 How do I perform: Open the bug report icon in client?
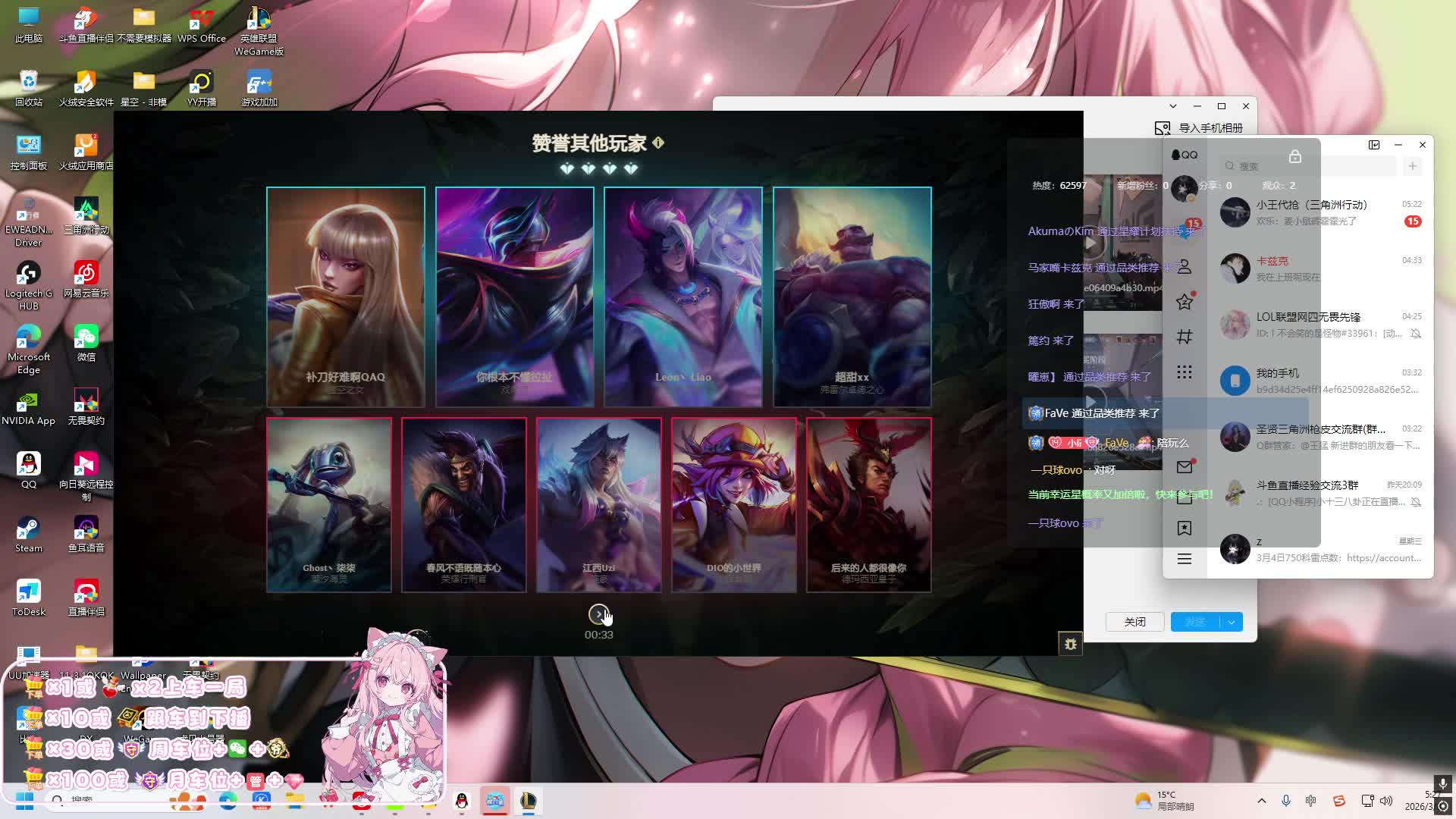1070,644
